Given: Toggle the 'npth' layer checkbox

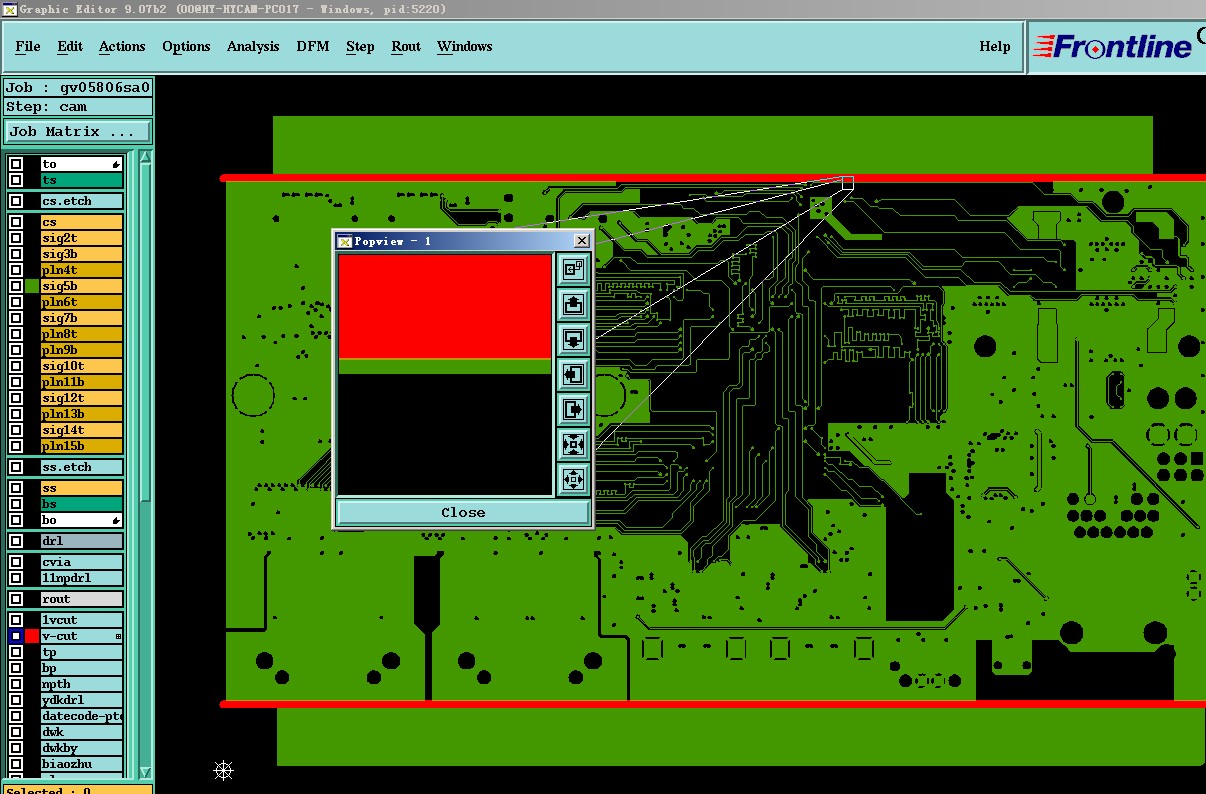Looking at the screenshot, I should click(x=16, y=684).
